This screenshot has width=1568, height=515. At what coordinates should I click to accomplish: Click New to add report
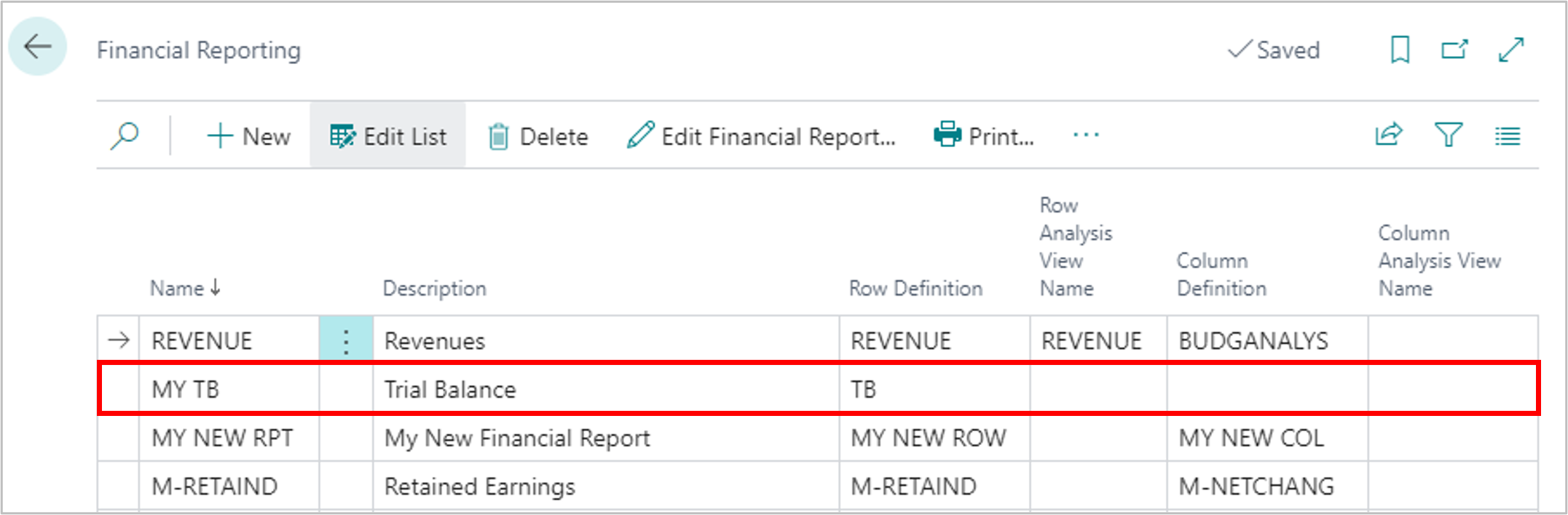(x=248, y=136)
